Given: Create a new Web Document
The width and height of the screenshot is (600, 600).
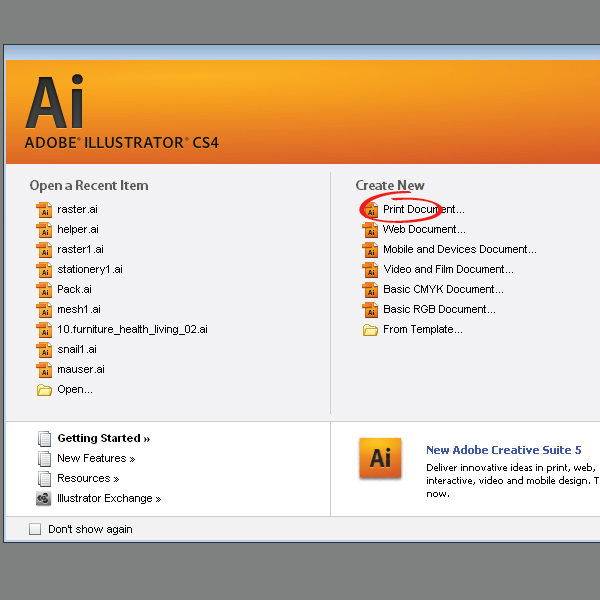Looking at the screenshot, I should 424,229.
